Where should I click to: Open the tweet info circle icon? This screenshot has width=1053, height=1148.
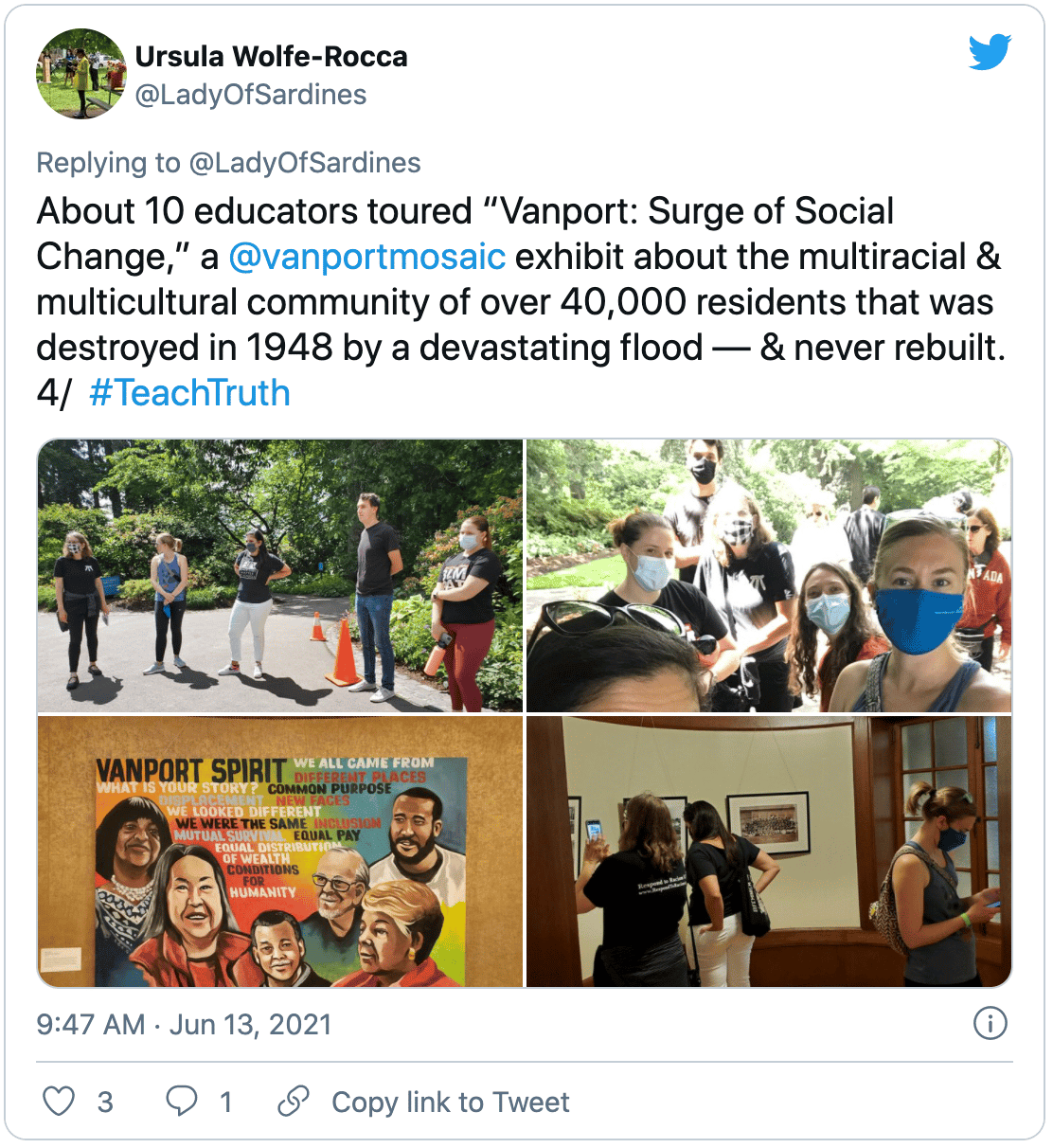tap(990, 1024)
